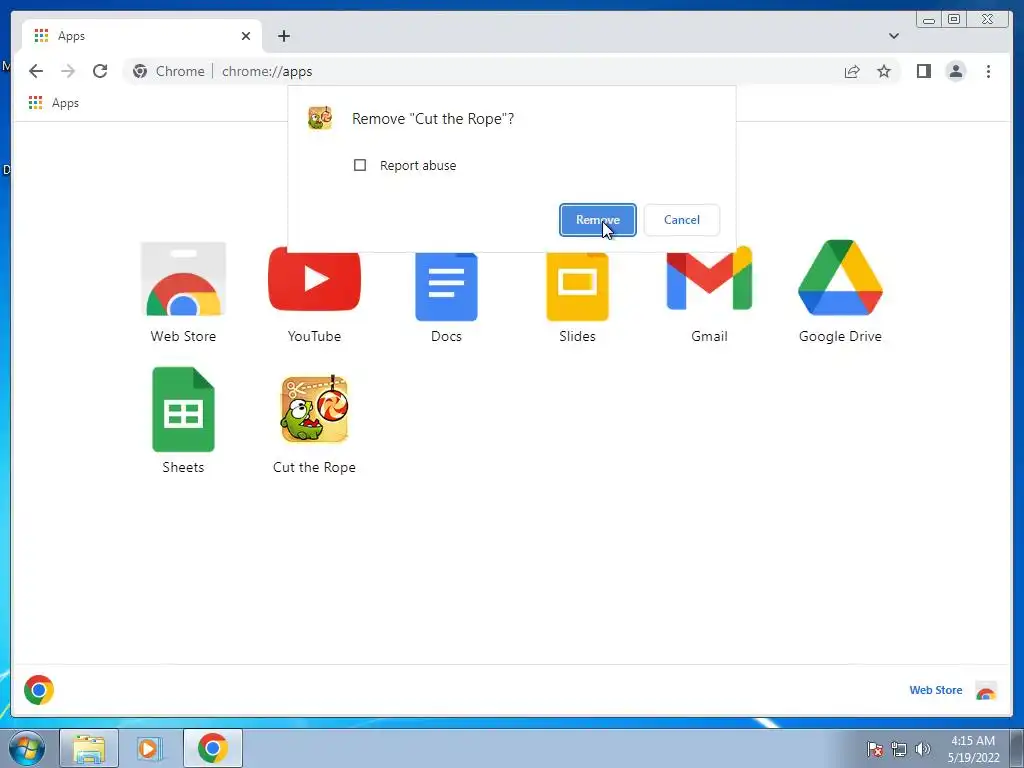Click the Chrome taskbar button

[213, 748]
